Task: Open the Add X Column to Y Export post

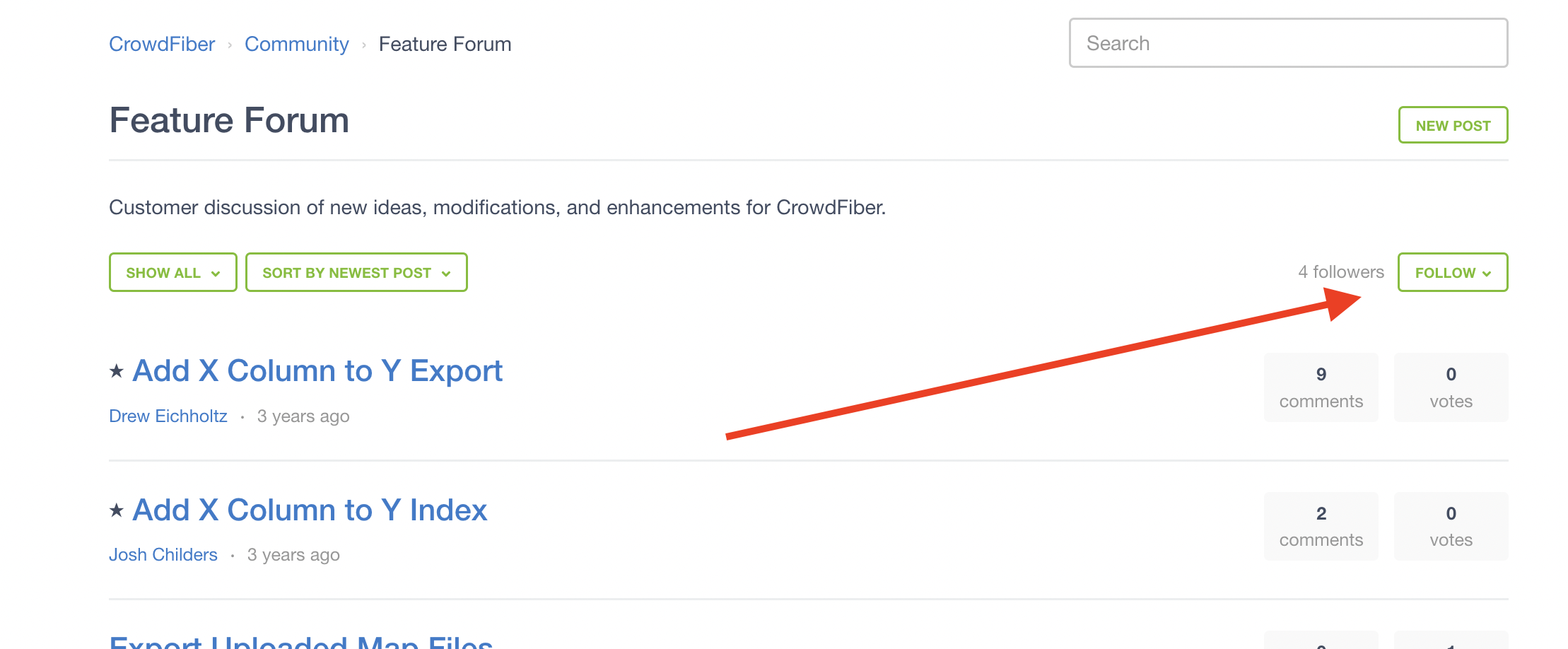Action: point(317,371)
